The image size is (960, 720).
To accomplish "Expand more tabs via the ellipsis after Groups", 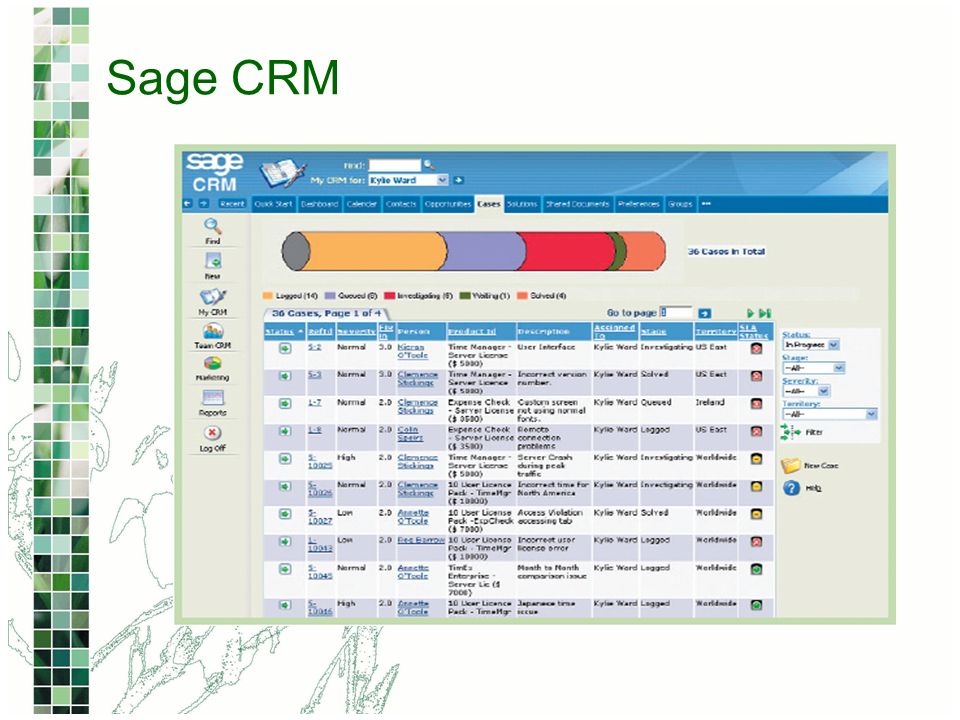I will coord(706,204).
